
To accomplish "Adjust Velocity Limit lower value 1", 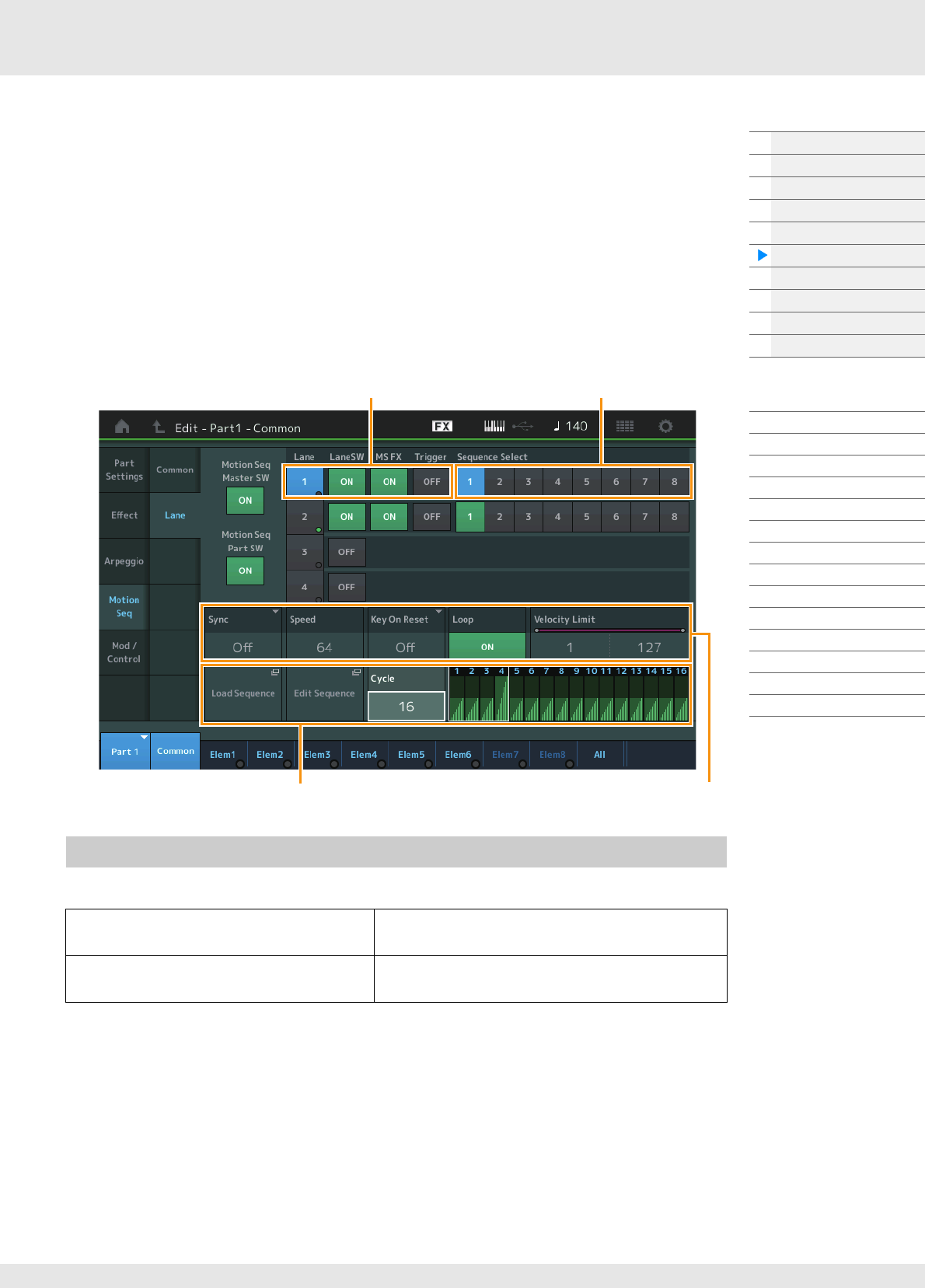I will 570,647.
